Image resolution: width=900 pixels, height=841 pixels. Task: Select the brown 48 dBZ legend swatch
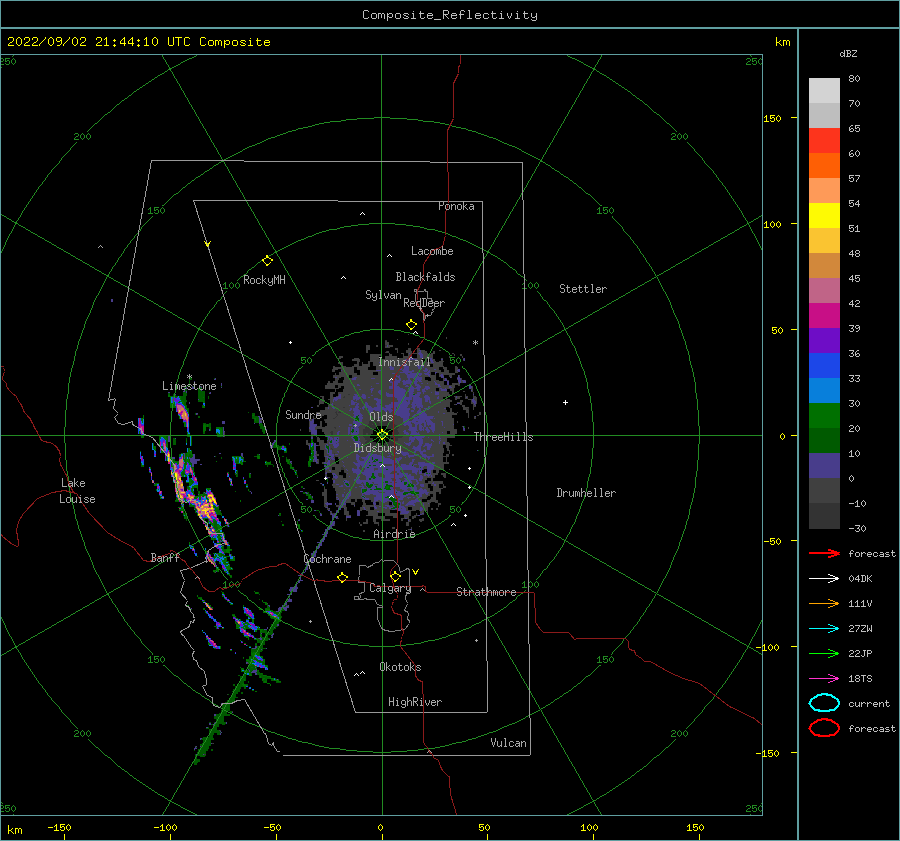[x=824, y=265]
